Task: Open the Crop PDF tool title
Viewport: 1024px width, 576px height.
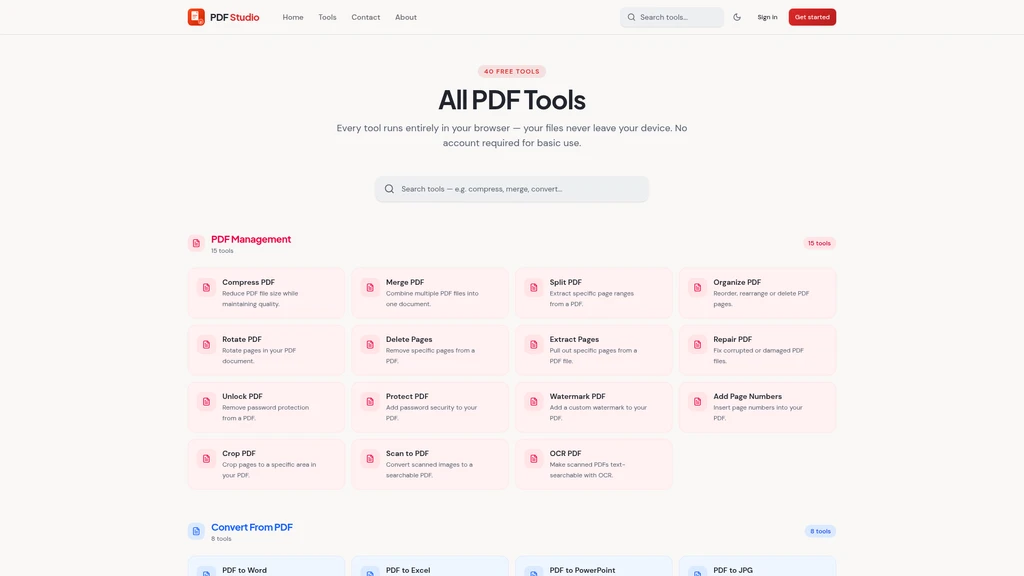Action: pyautogui.click(x=238, y=453)
